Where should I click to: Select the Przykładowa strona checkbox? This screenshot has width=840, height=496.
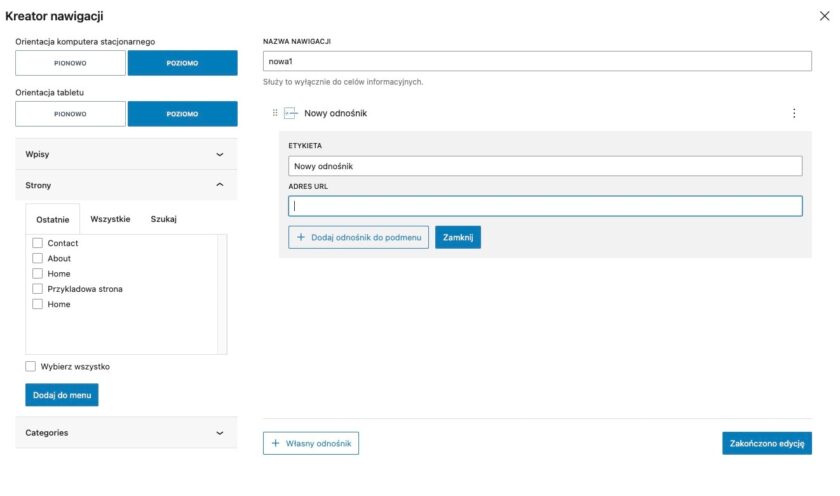pyautogui.click(x=38, y=289)
